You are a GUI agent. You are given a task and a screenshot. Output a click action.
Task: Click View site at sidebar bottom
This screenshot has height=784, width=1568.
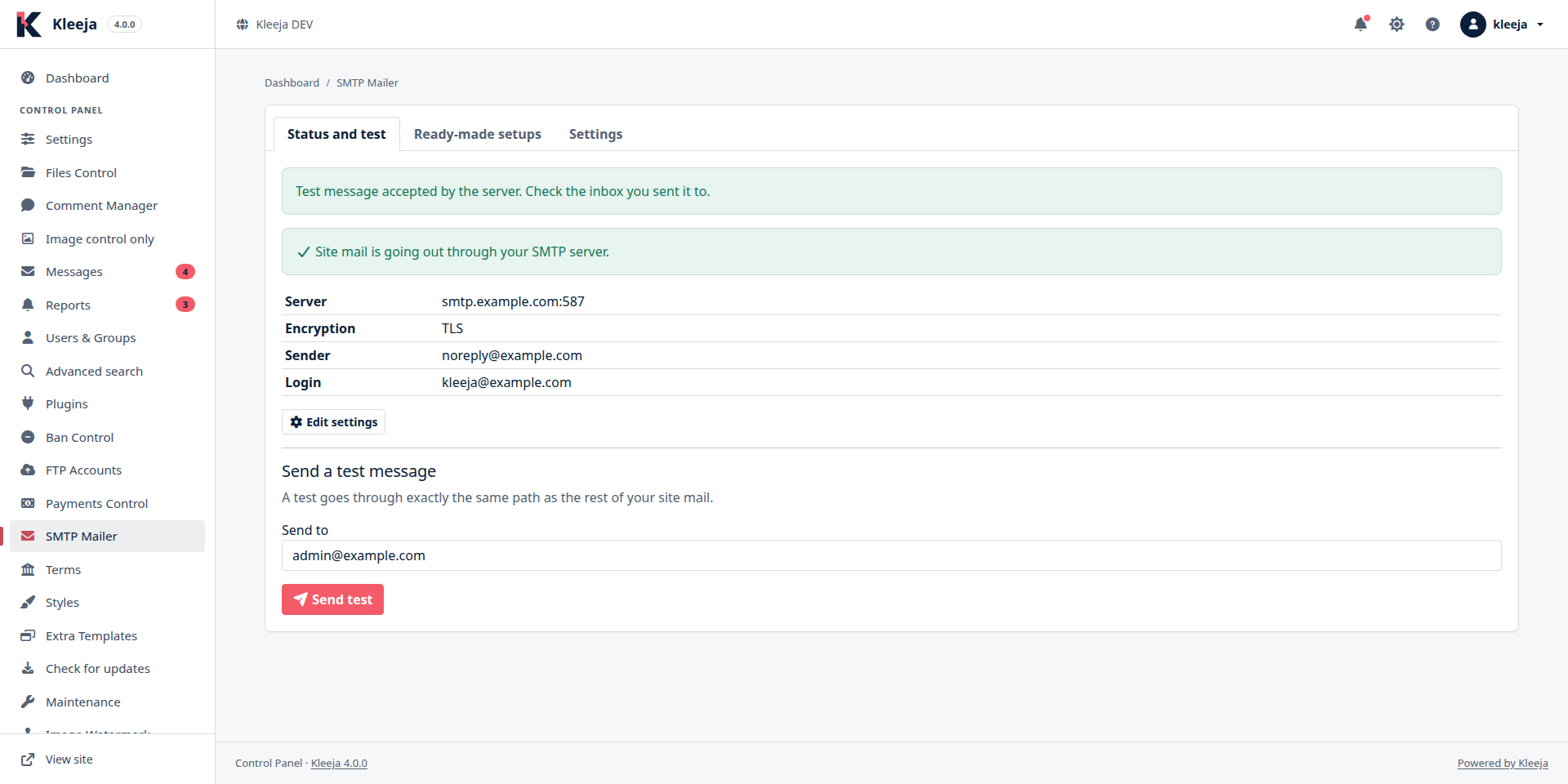pyautogui.click(x=107, y=759)
